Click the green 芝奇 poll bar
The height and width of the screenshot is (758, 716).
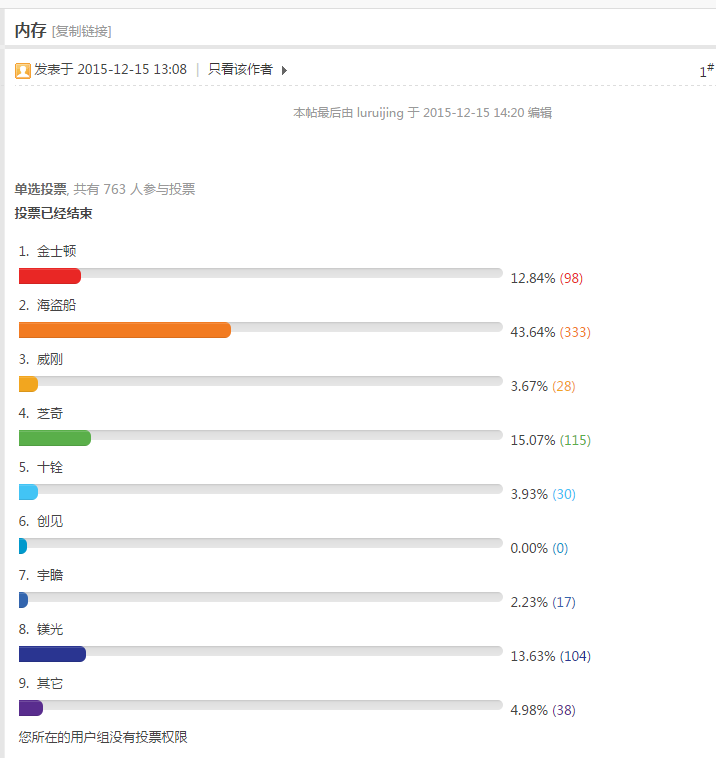tap(55, 438)
